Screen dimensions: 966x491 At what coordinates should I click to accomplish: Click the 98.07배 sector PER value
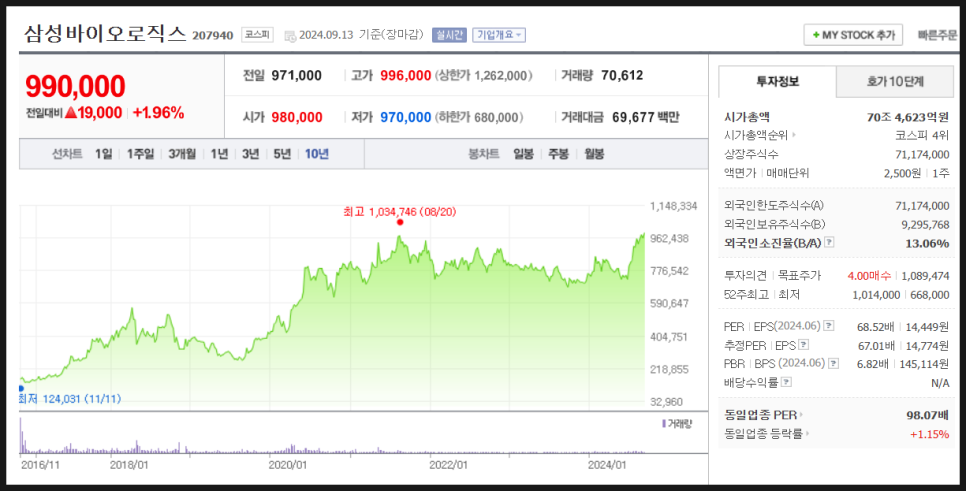pyautogui.click(x=928, y=415)
